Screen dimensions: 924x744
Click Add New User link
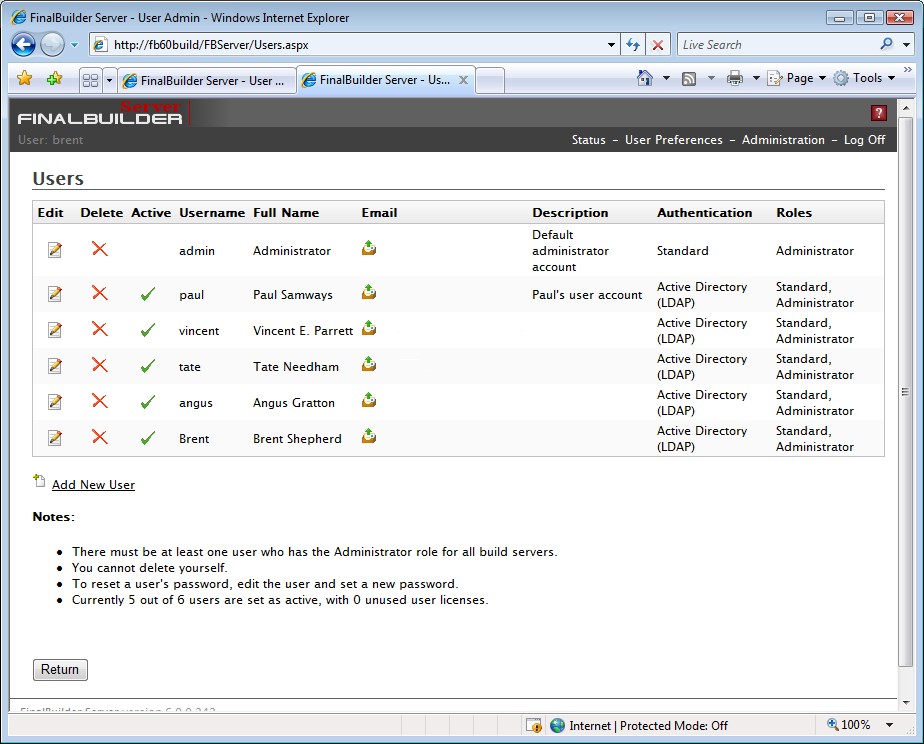(x=93, y=484)
